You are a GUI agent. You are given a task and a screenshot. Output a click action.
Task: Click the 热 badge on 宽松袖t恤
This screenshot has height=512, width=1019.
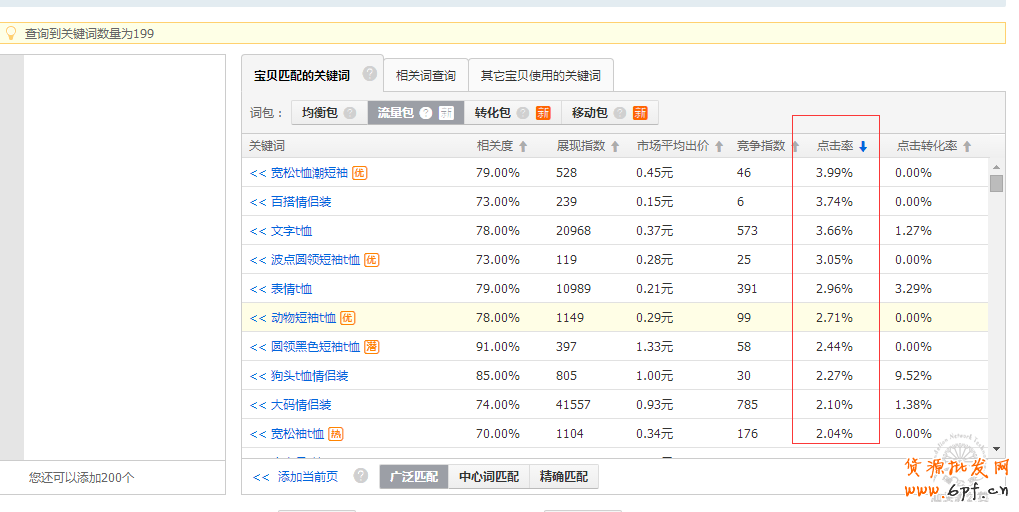pyautogui.click(x=336, y=434)
